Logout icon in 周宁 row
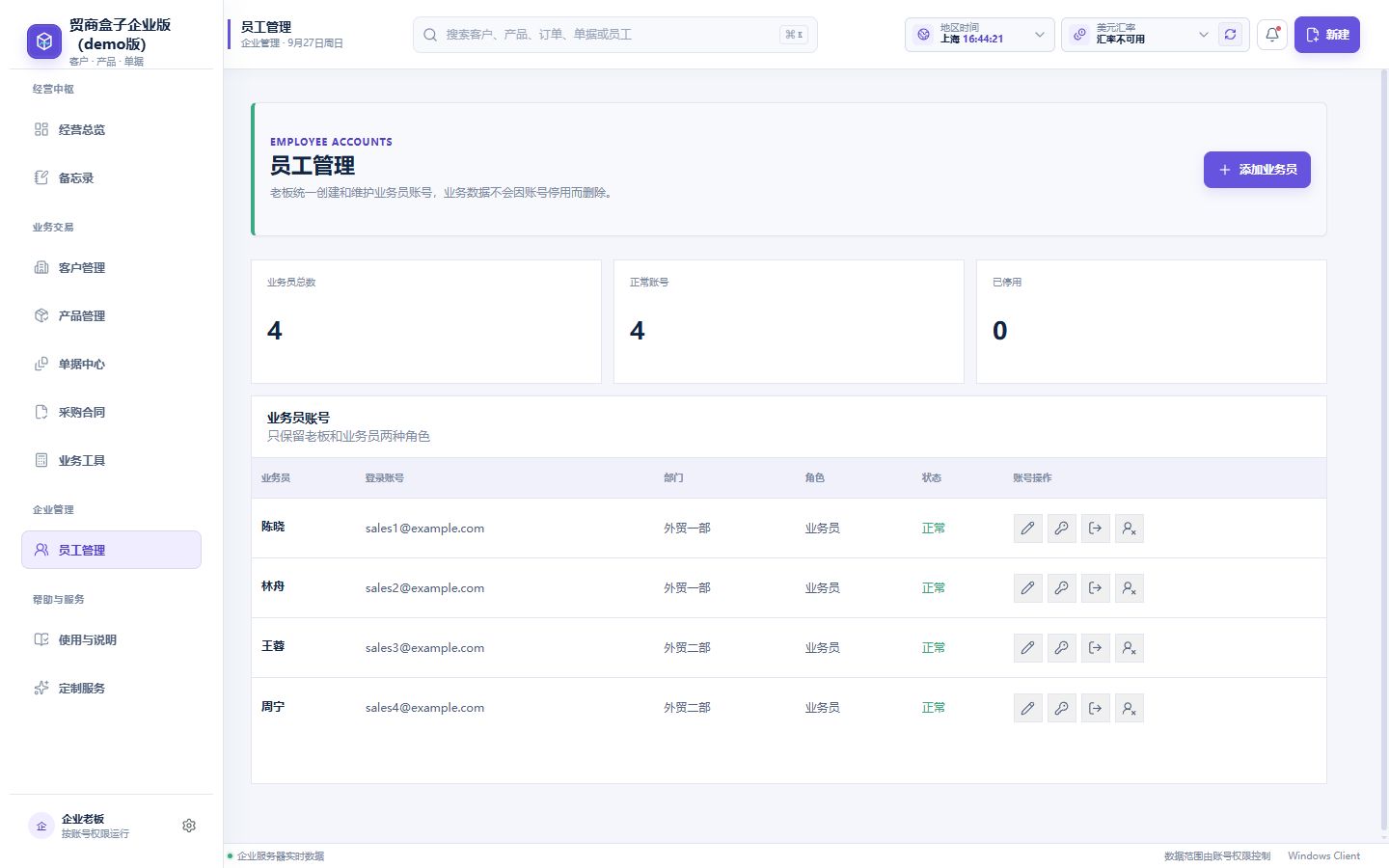Image resolution: width=1389 pixels, height=868 pixels. 1096,708
